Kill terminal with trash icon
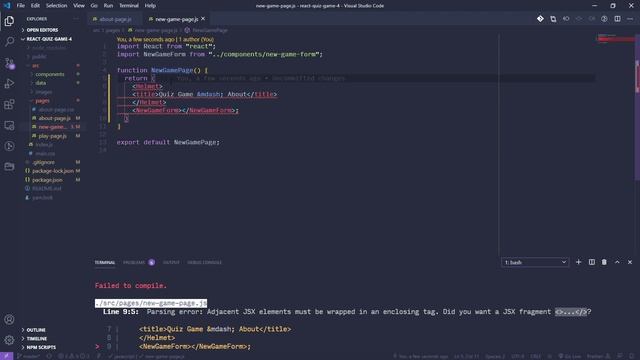Screen dimensions: 640x360 [604, 262]
